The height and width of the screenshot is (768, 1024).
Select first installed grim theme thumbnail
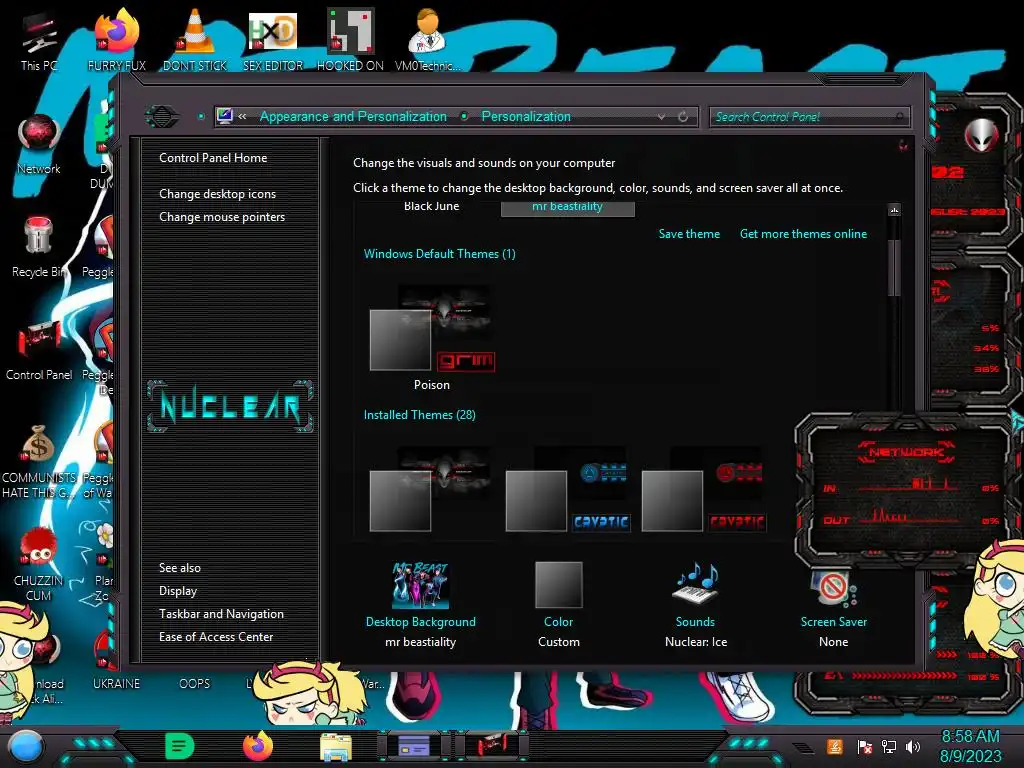click(x=432, y=488)
